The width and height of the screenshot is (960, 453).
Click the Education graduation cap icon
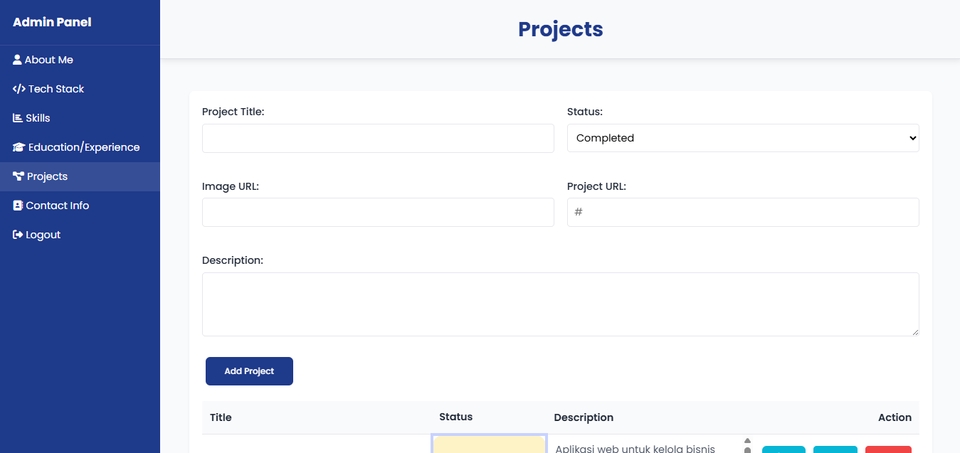pos(19,148)
